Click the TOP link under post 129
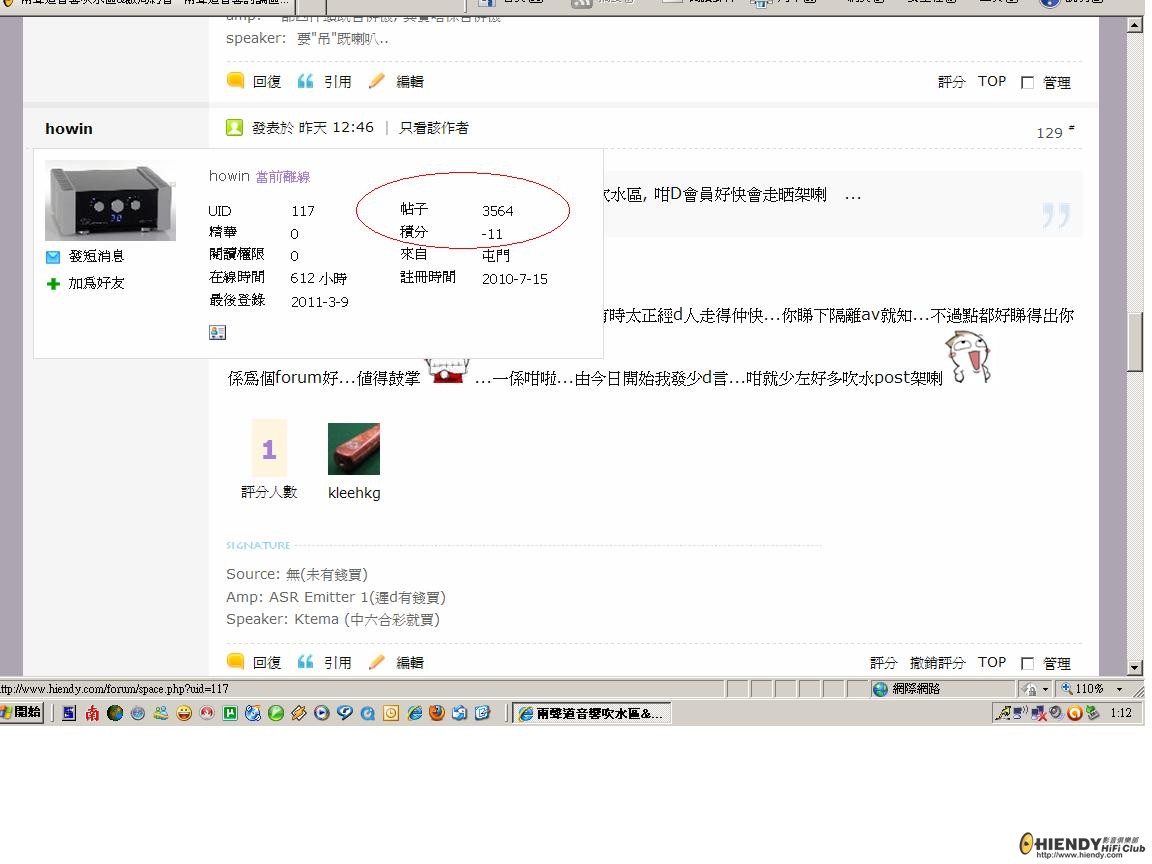The width and height of the screenshot is (1152, 864). pos(992,662)
